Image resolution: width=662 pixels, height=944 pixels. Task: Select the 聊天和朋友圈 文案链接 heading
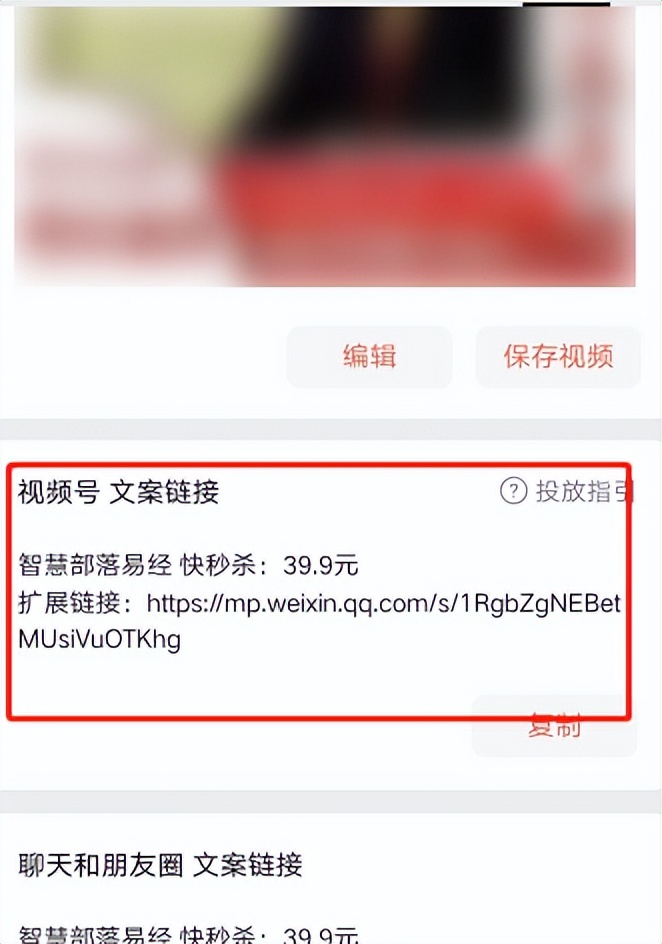tap(160, 865)
